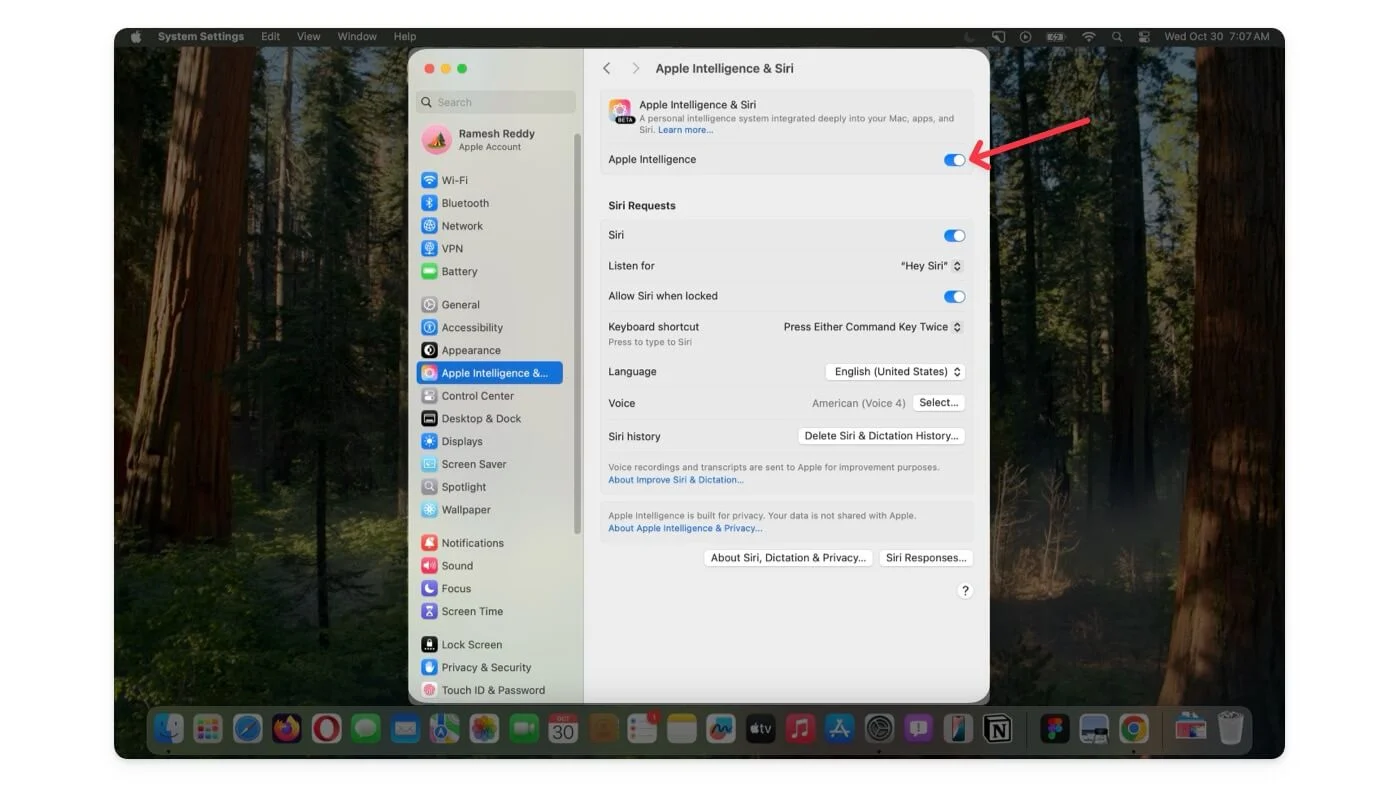
Task: Click the menu bar date and time
Action: pos(1216,37)
